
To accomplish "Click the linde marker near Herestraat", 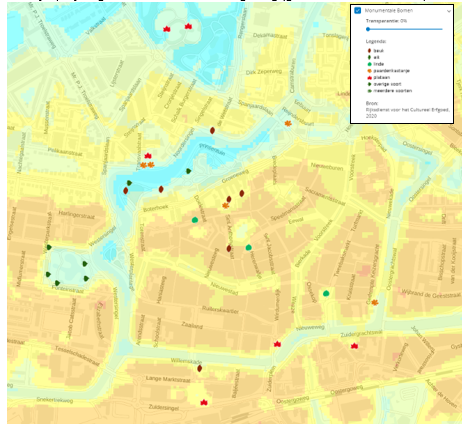I will [x=249, y=247].
